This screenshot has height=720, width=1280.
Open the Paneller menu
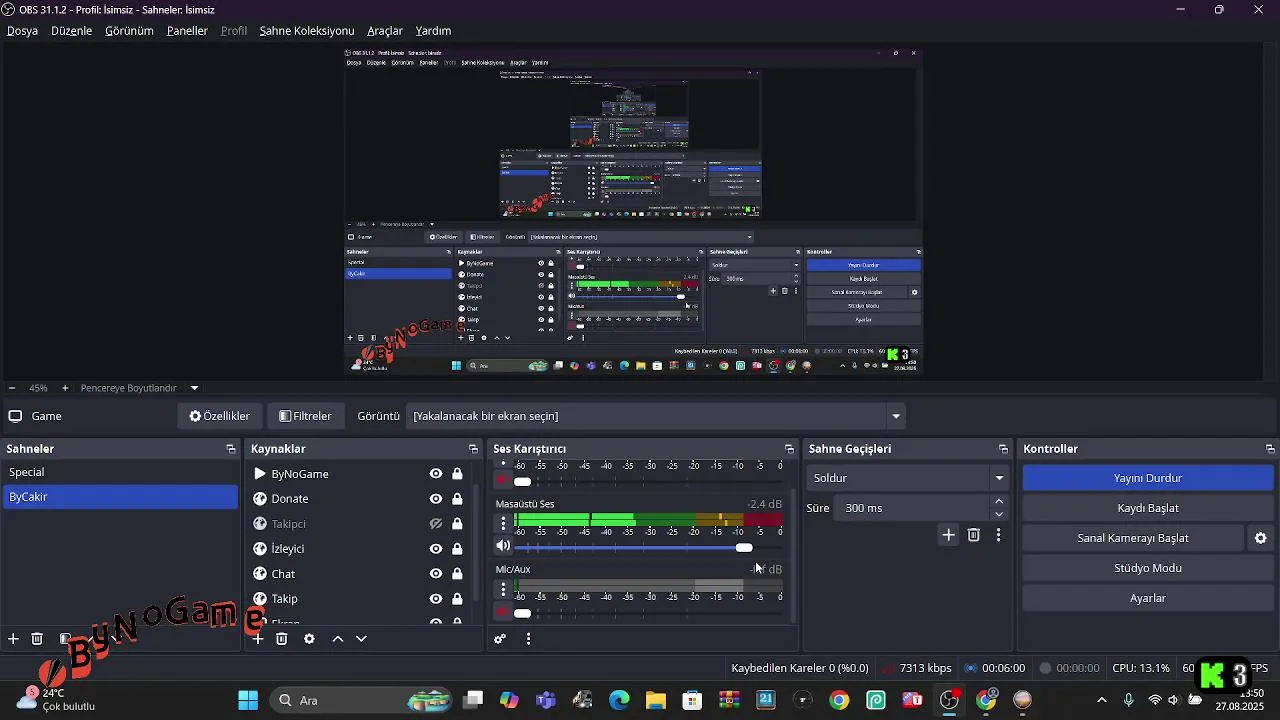pyautogui.click(x=187, y=31)
